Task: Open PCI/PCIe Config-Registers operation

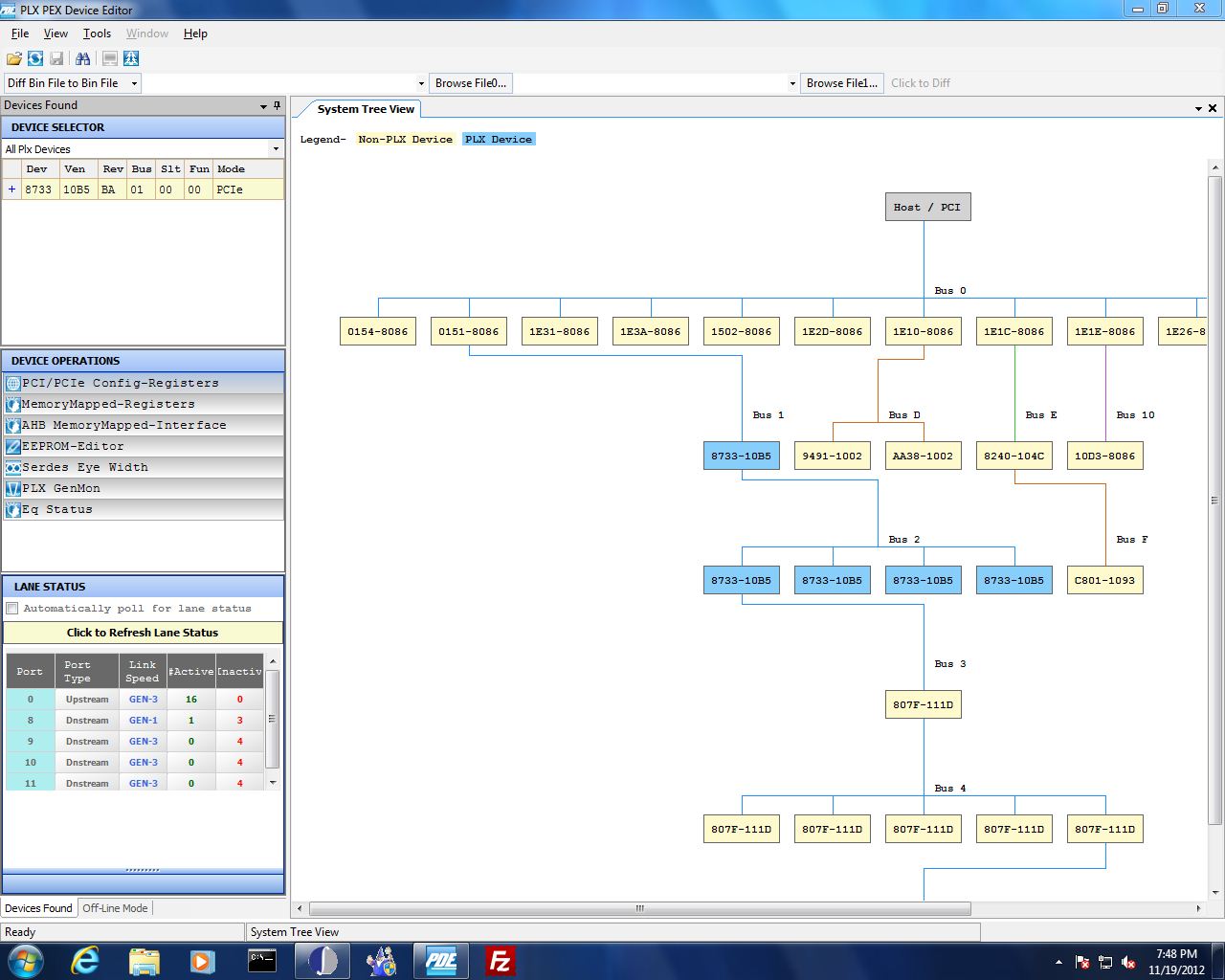Action: 120,383
